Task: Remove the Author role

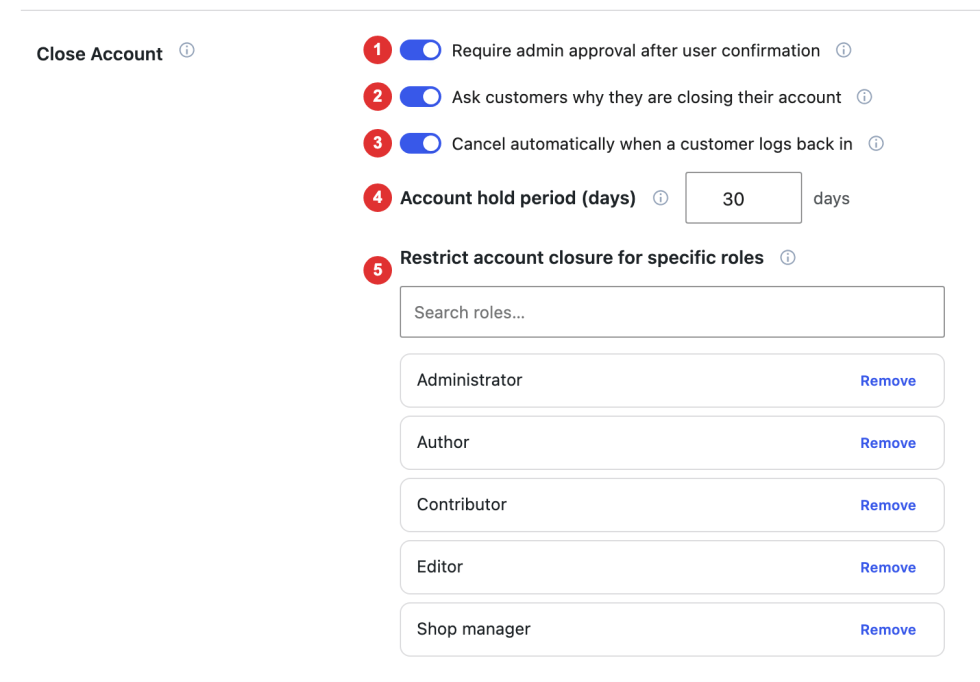Action: point(888,443)
